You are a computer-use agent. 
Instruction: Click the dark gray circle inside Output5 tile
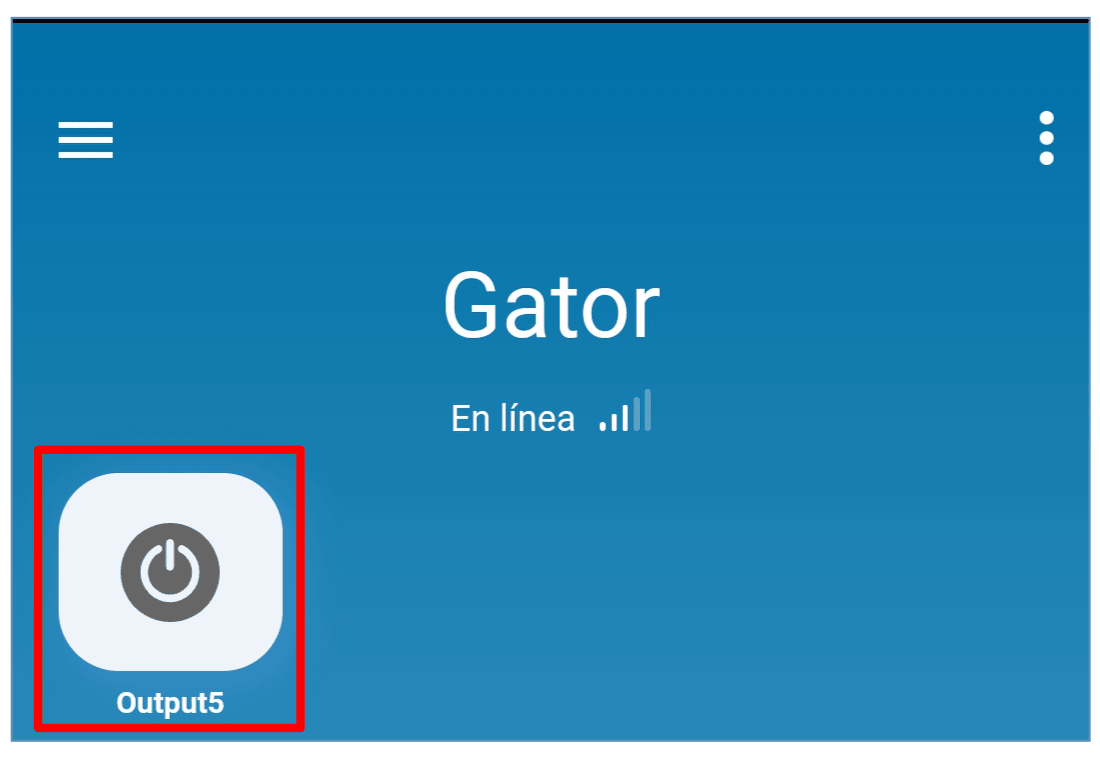(x=170, y=572)
